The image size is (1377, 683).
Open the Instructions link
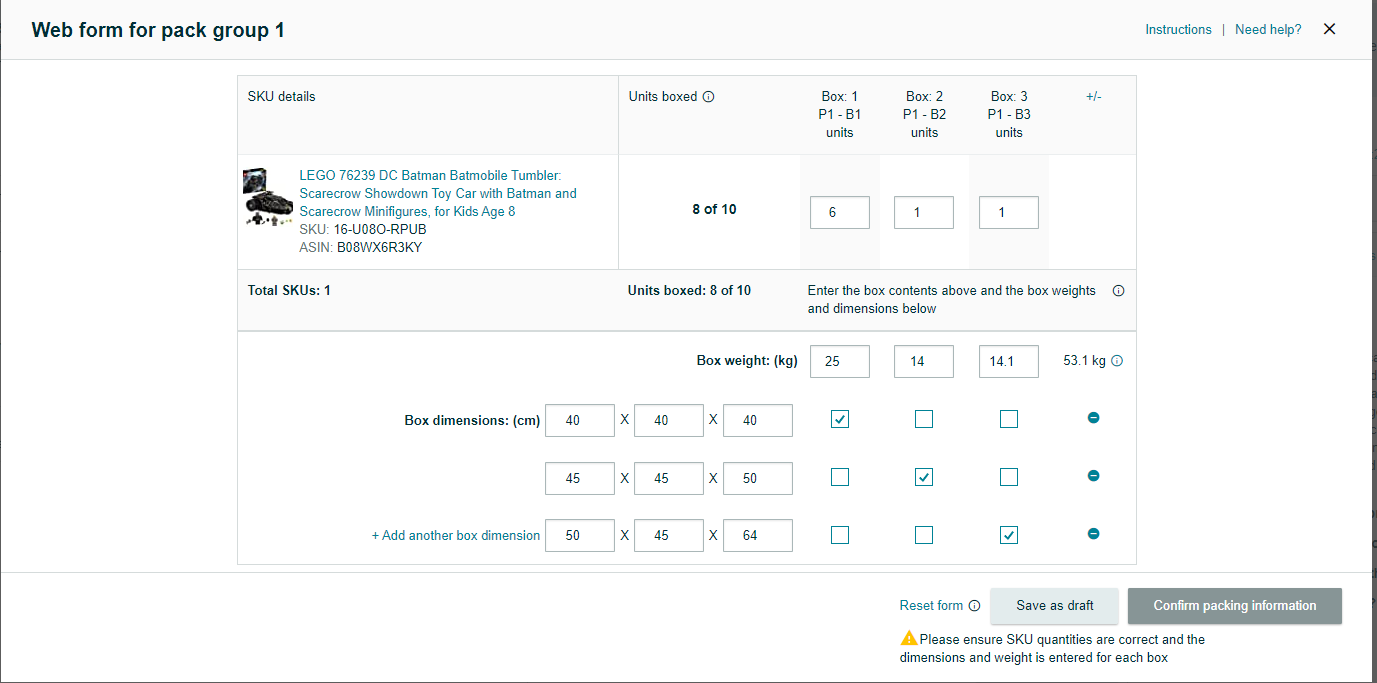[x=1178, y=30]
